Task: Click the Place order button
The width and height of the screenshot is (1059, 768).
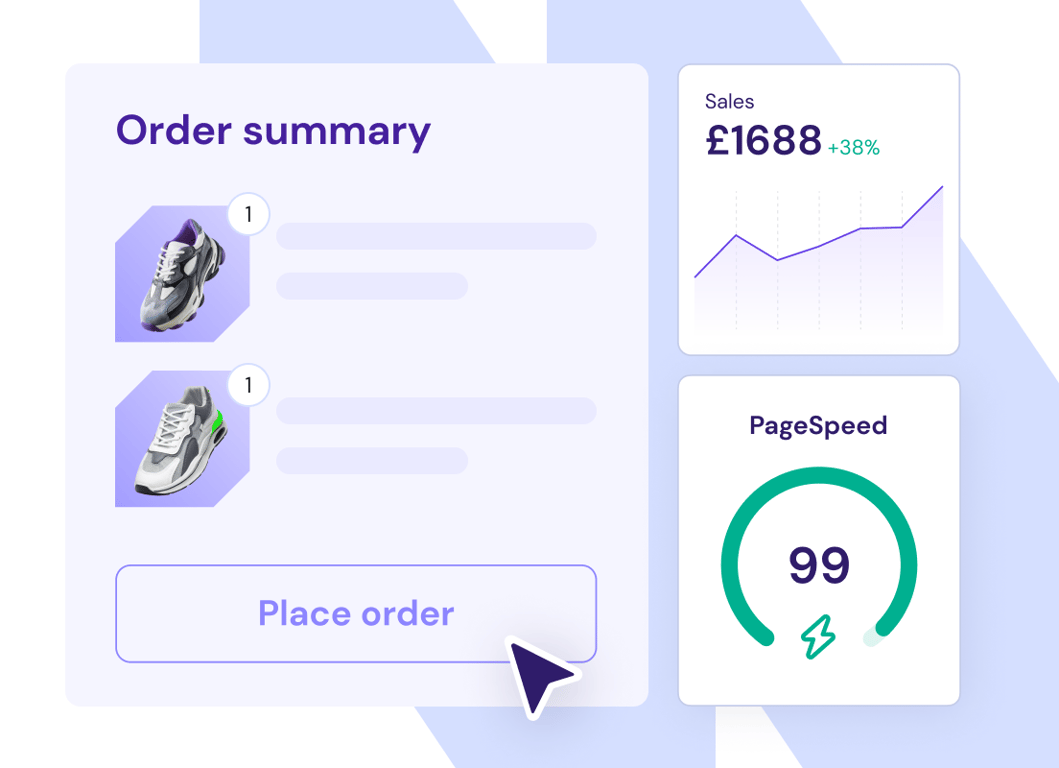Action: click(356, 613)
